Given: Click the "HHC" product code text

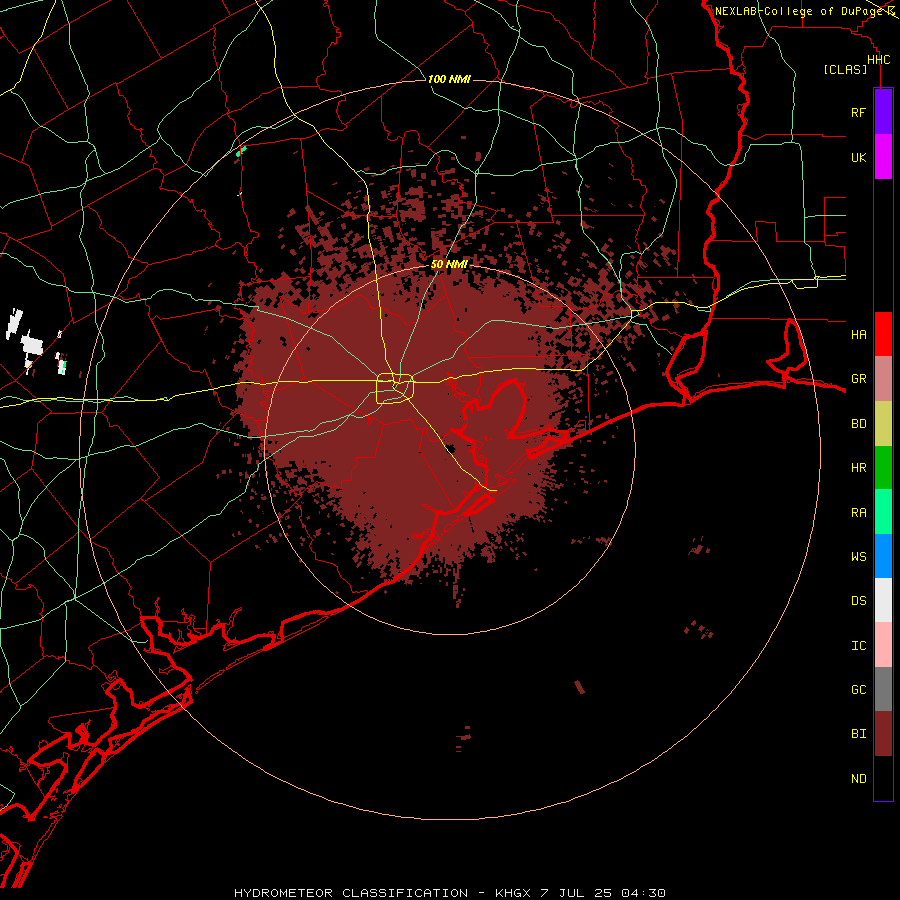Looking at the screenshot, I should coord(879,60).
